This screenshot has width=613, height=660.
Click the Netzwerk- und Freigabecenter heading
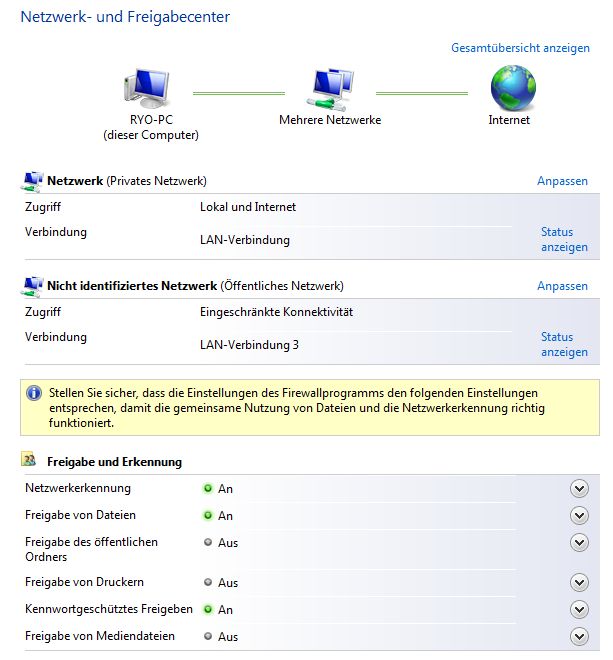click(125, 17)
